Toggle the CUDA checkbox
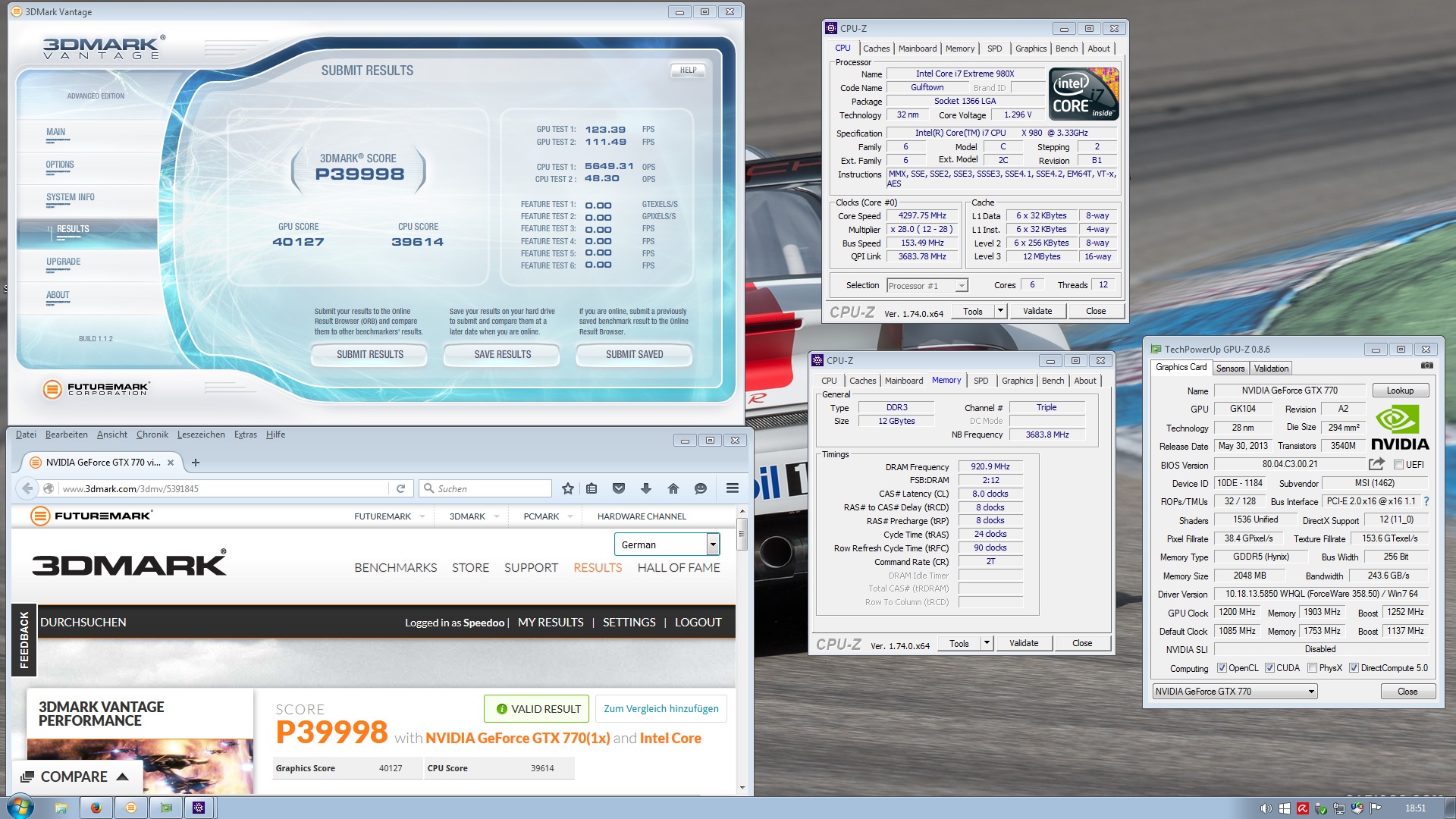Screen dimensions: 1456x819 click(x=1269, y=668)
